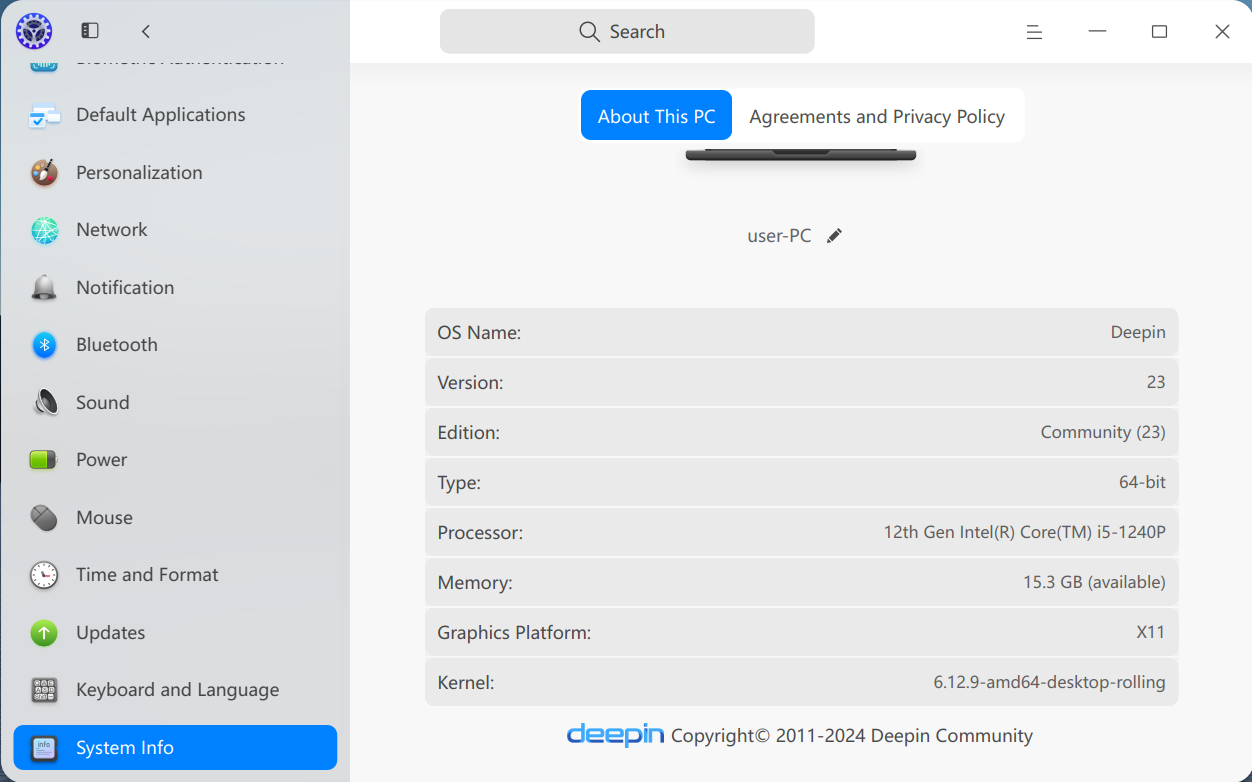Click the laptop image under the tabs
1252x782 pixels.
click(x=801, y=154)
